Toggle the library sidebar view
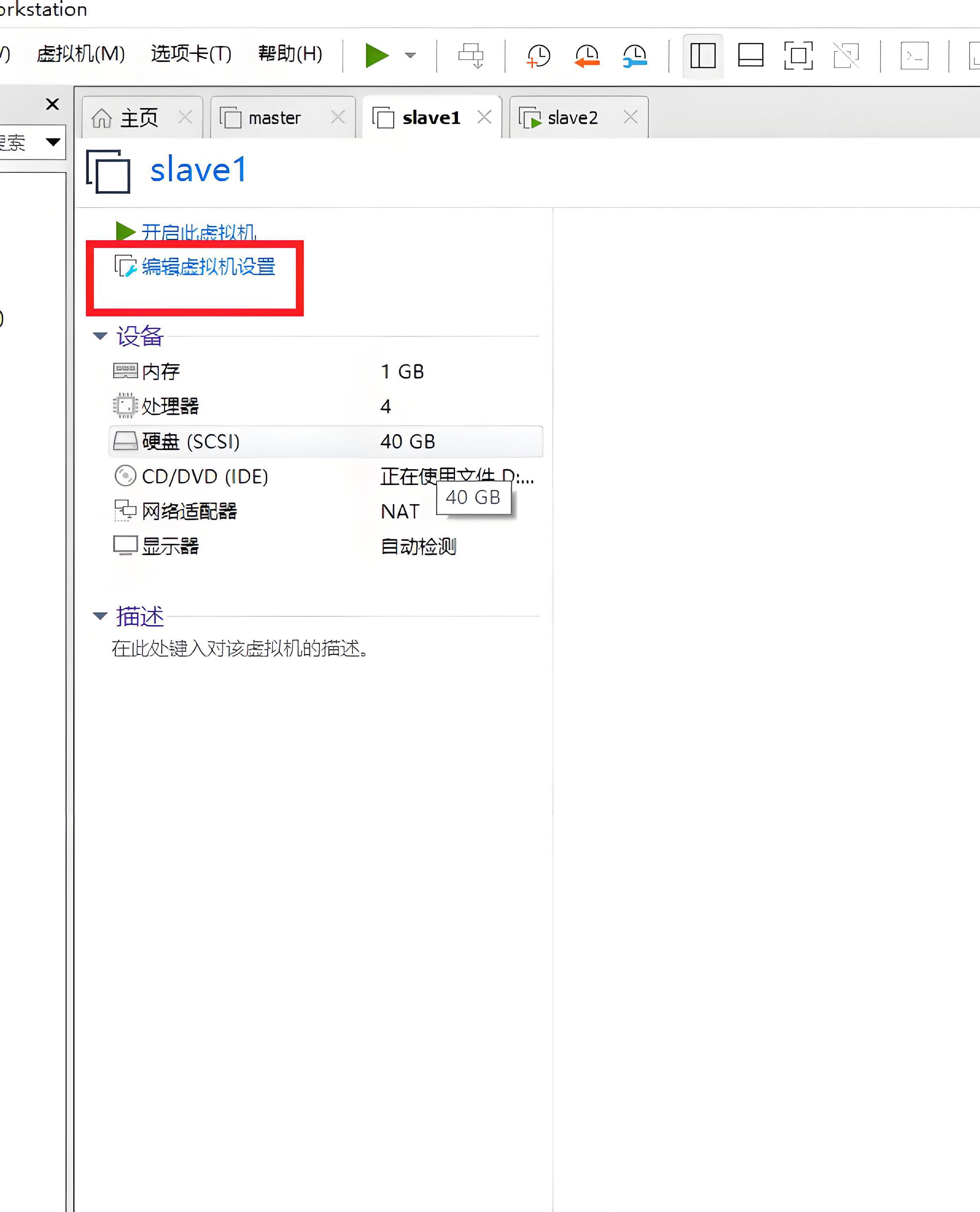 point(702,55)
